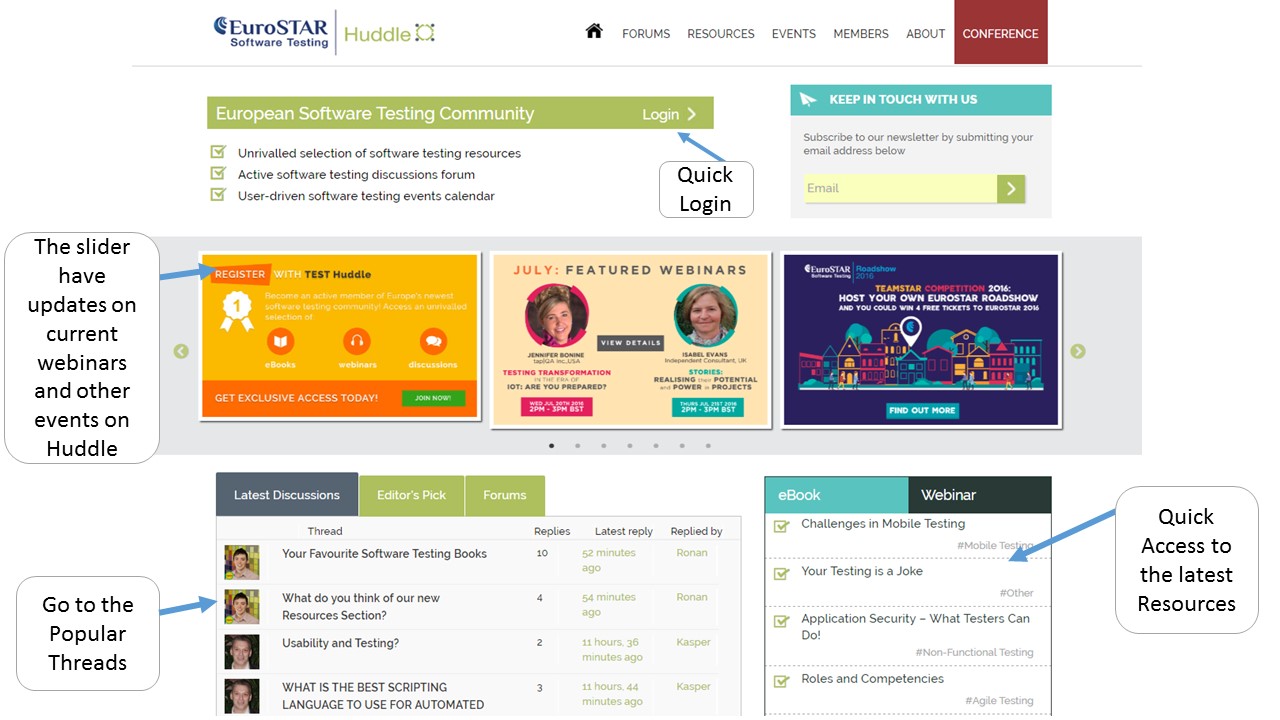1280x720 pixels.
Task: Click the Email input field
Action: tap(900, 188)
